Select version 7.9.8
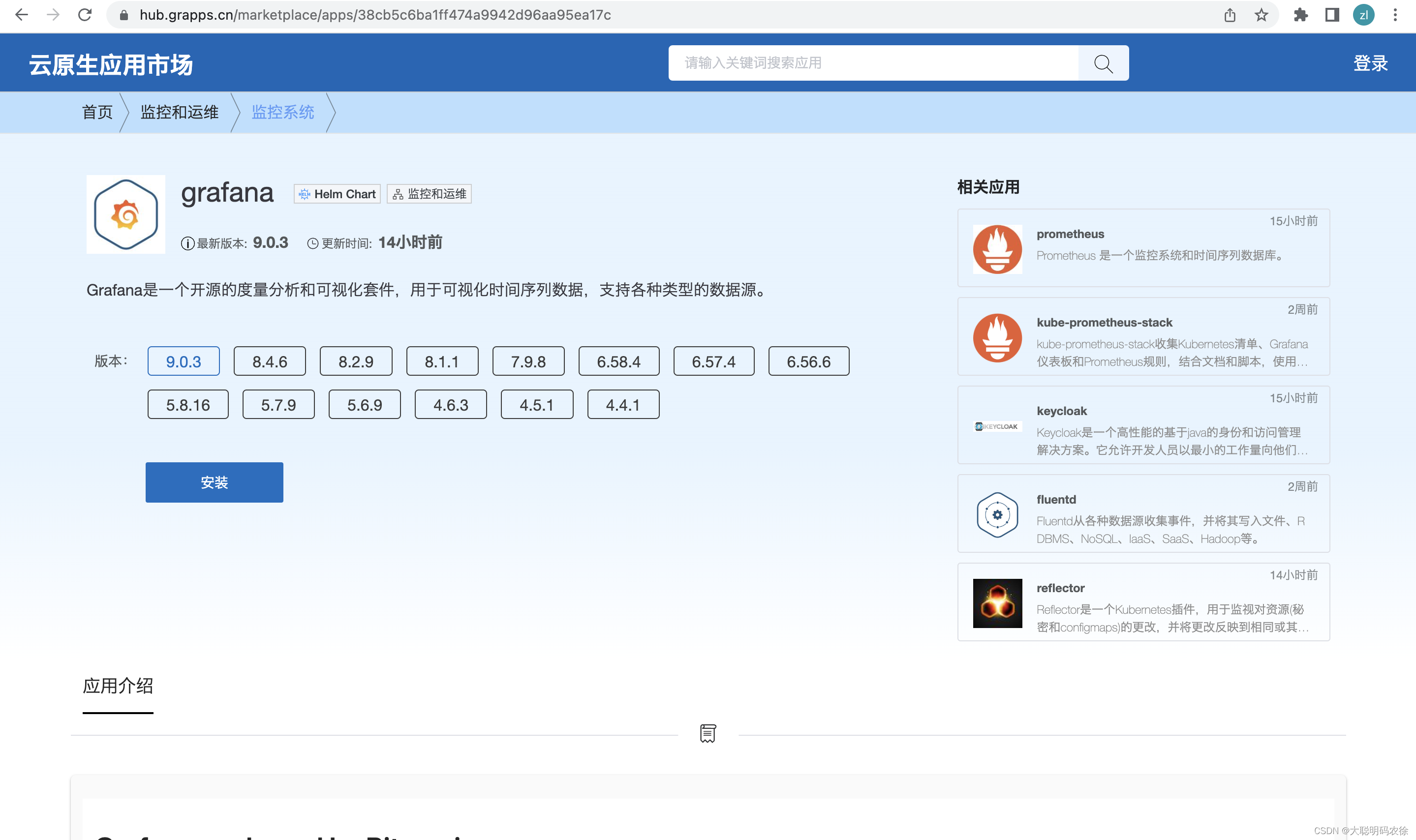Image resolution: width=1416 pixels, height=840 pixels. point(527,361)
